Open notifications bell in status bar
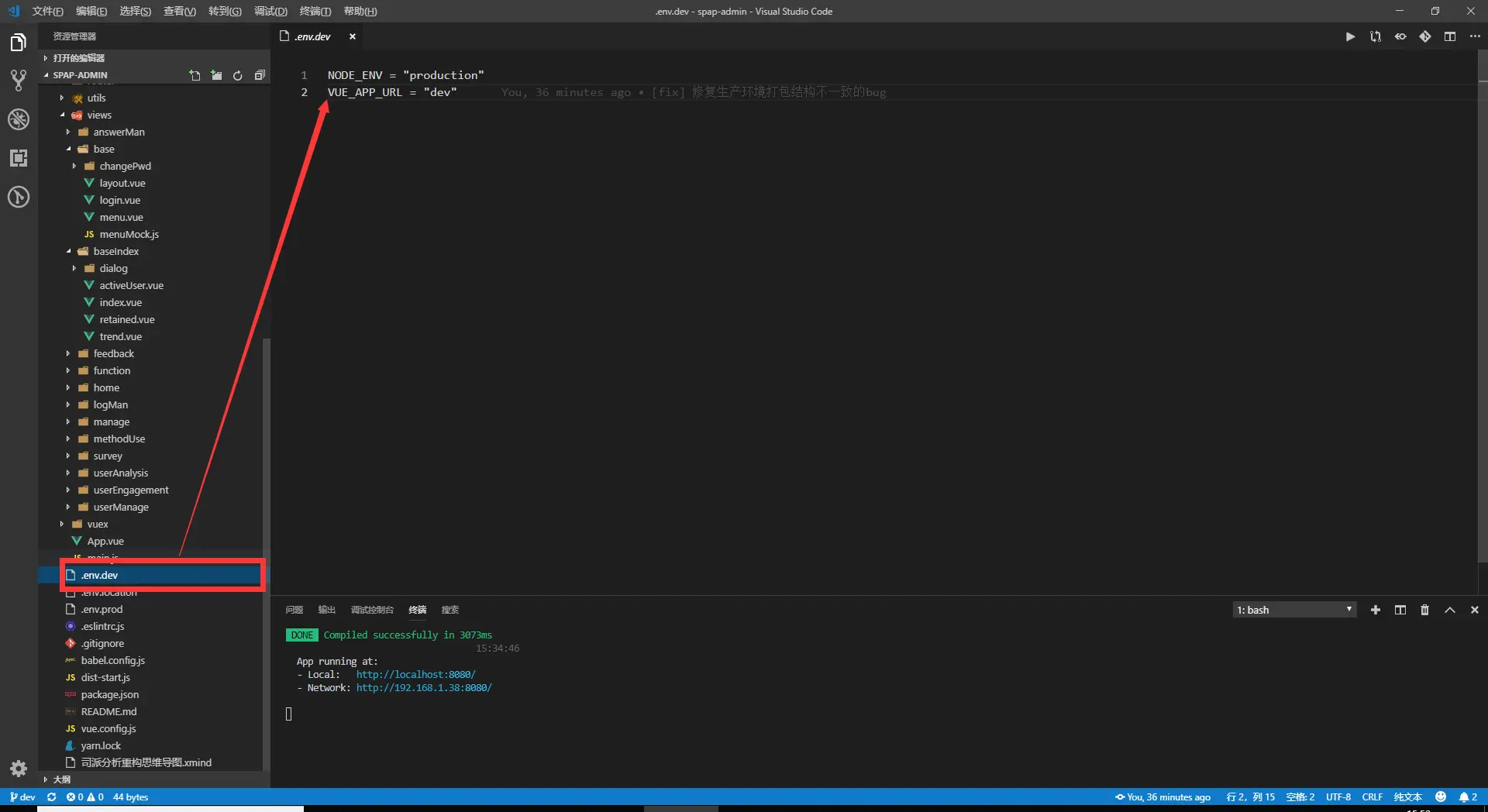 click(1468, 797)
